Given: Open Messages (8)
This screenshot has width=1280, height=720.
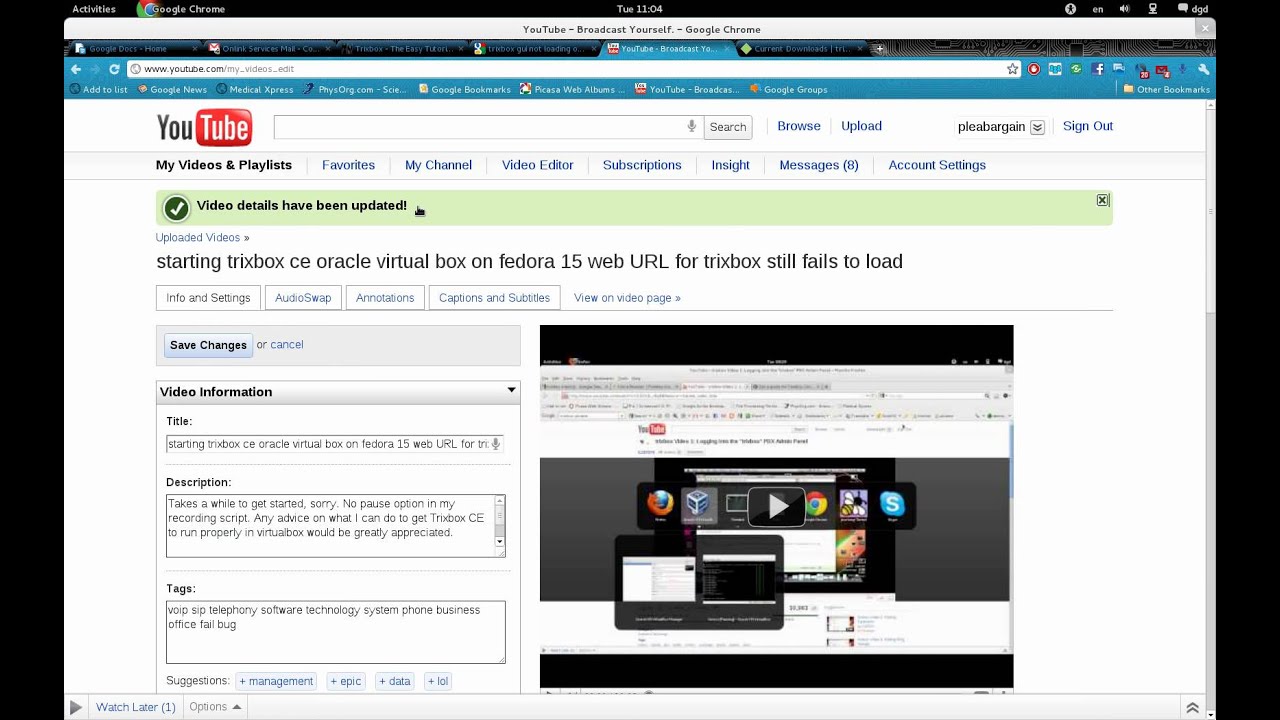Looking at the screenshot, I should point(819,165).
